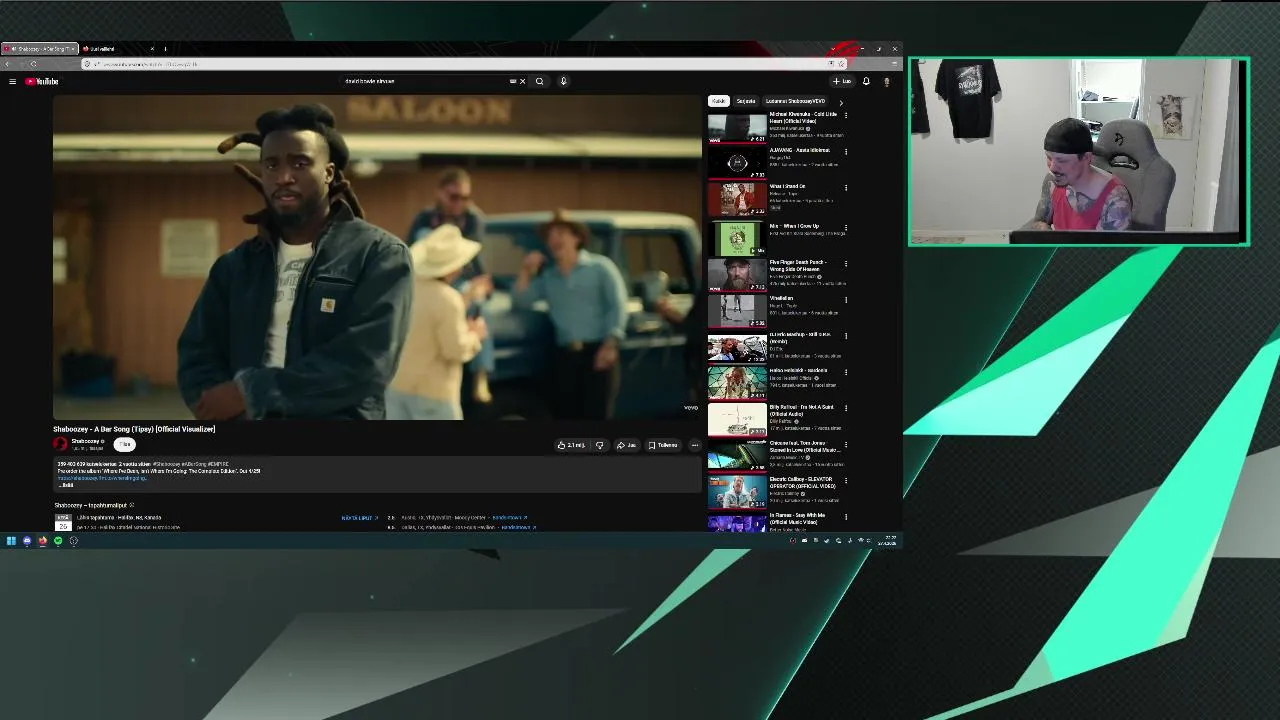Play What I Stand On thumbnail

737,199
